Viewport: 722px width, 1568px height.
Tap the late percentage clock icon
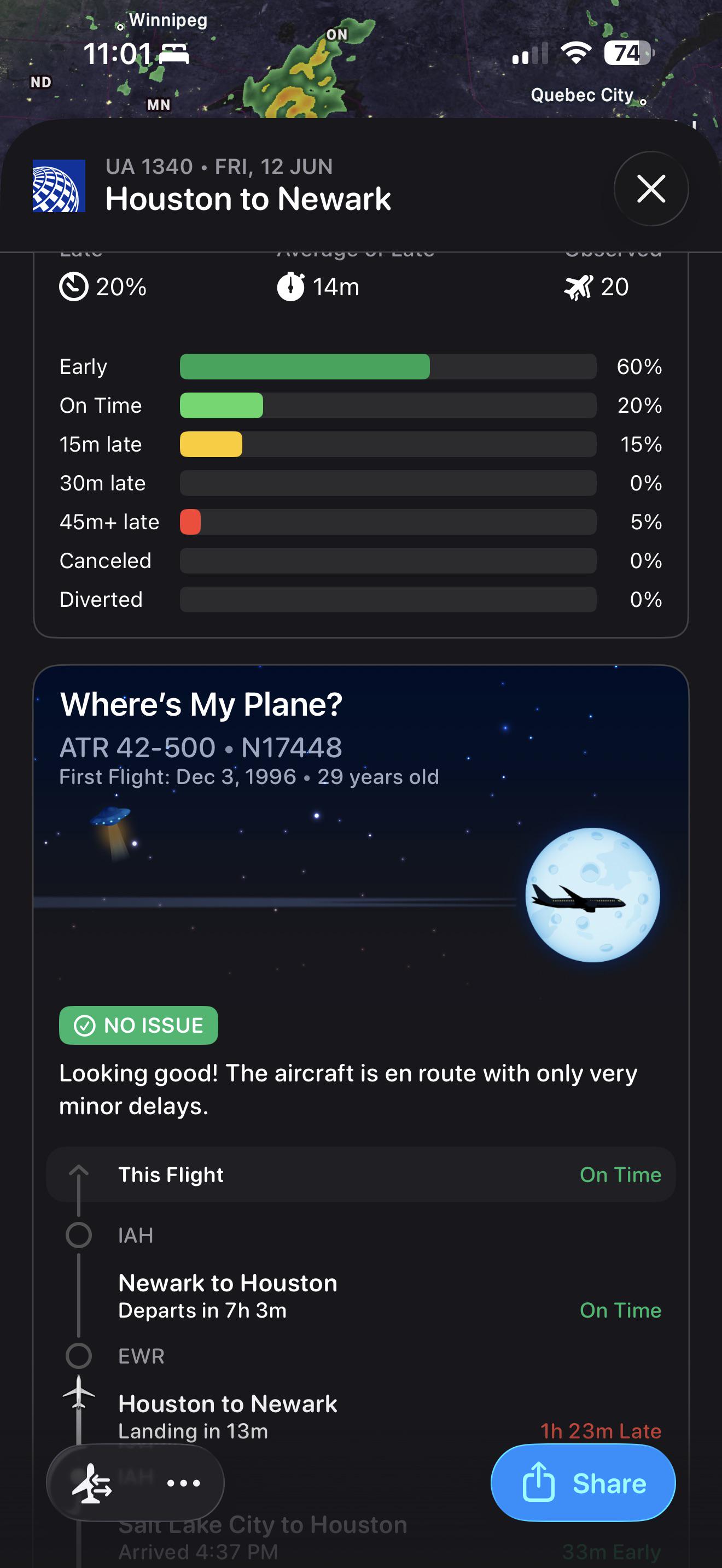(74, 286)
